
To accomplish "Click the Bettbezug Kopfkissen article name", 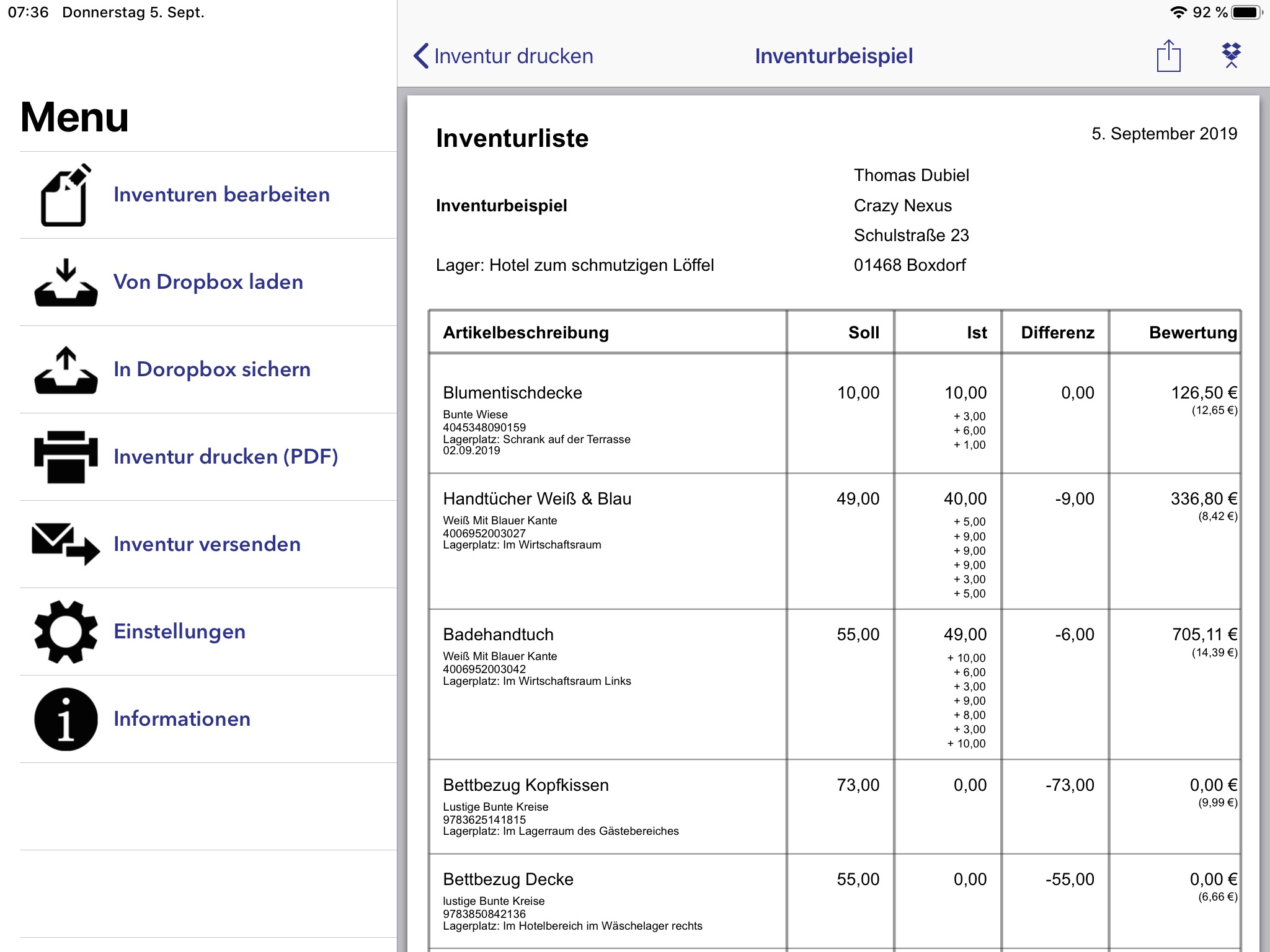I will click(526, 785).
